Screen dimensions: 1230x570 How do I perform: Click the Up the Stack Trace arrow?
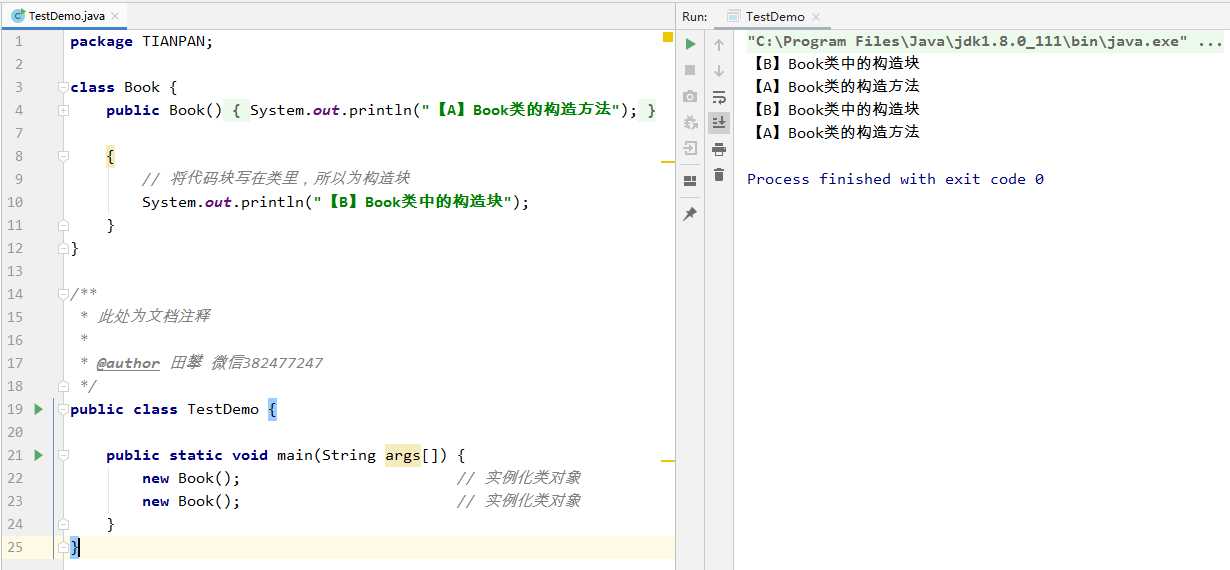tap(718, 45)
